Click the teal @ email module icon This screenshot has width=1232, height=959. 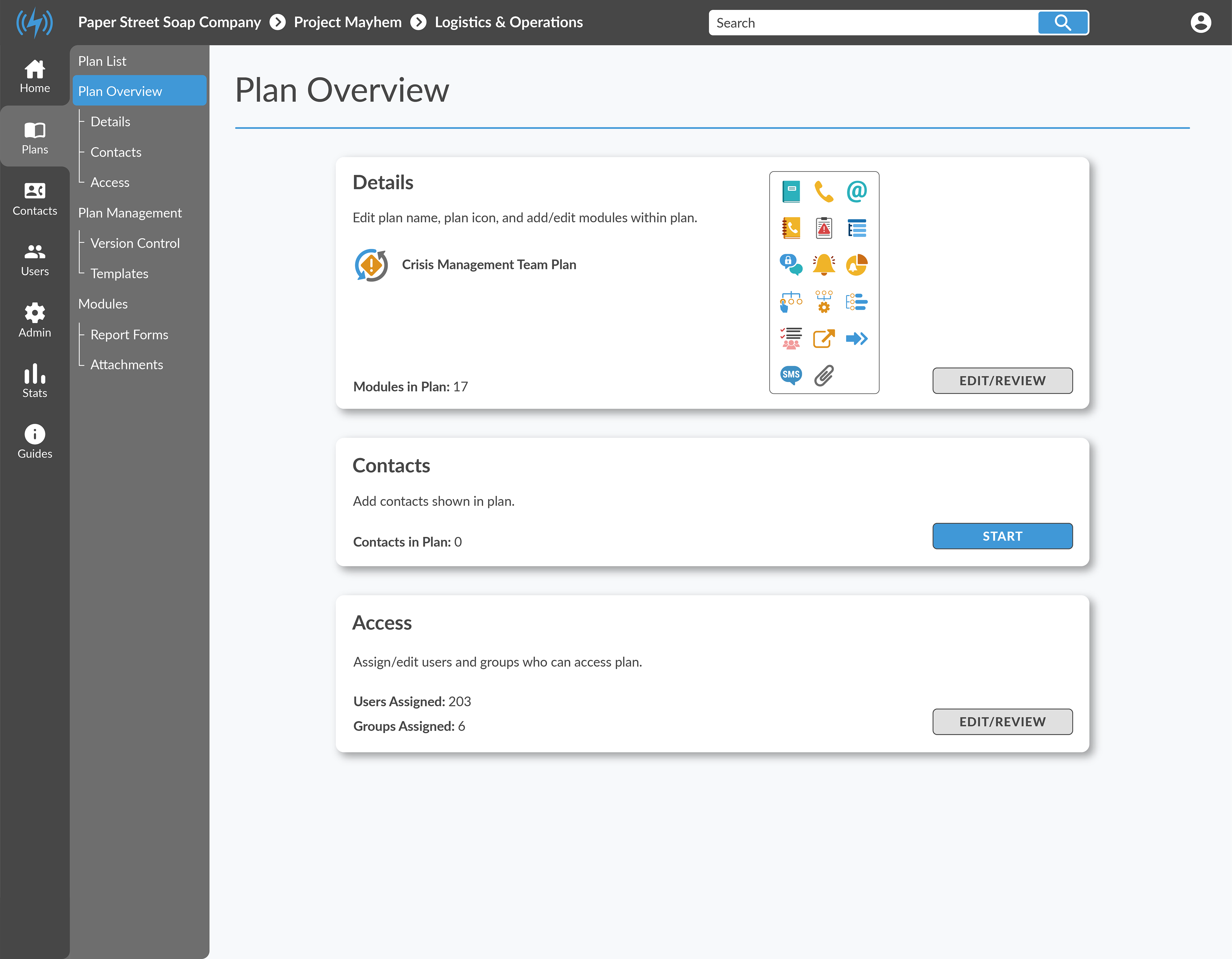tap(856, 192)
